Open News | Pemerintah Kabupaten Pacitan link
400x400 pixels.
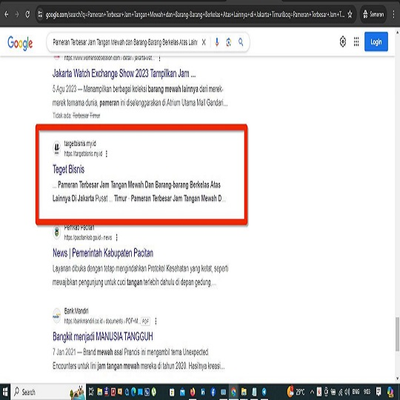click(103, 253)
